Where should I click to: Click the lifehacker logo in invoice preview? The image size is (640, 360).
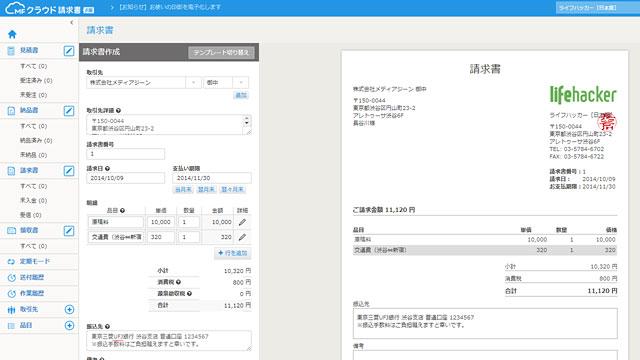(x=583, y=95)
